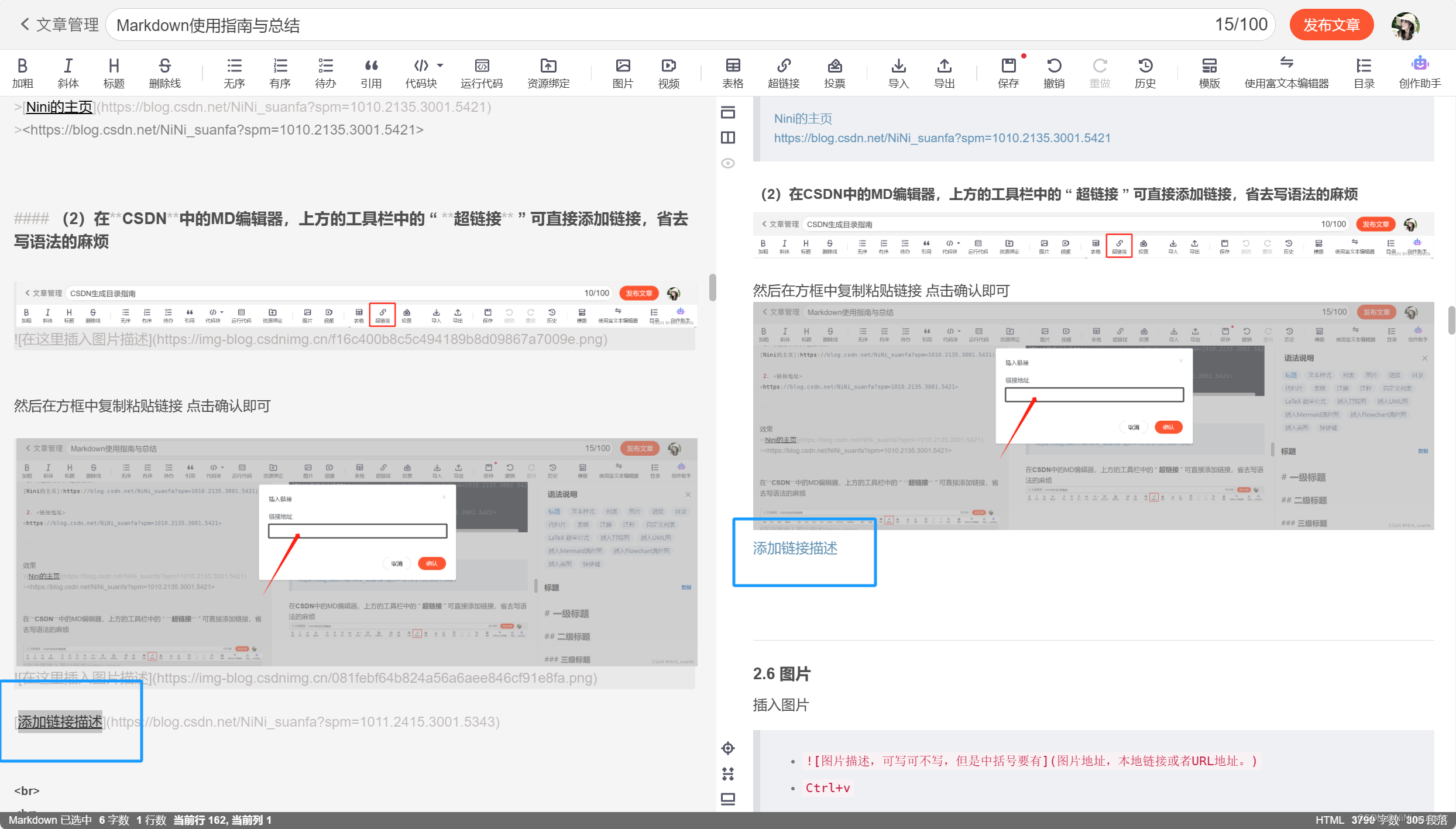The image size is (1456, 829).
Task: Undo the last edit with 撤销
Action: coord(1054,71)
